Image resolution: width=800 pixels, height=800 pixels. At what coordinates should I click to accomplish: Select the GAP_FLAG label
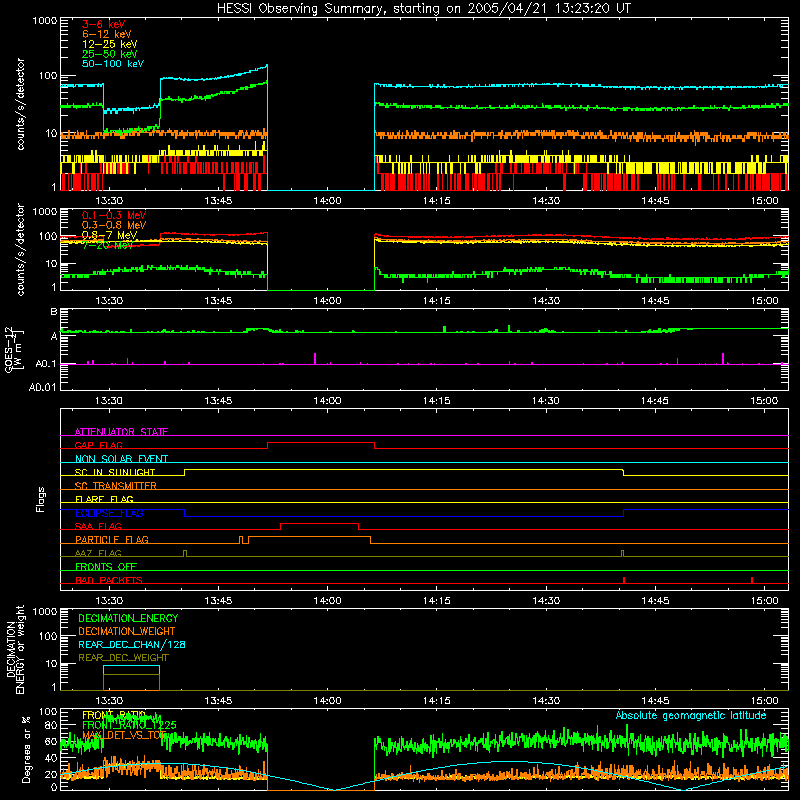[x=98, y=445]
